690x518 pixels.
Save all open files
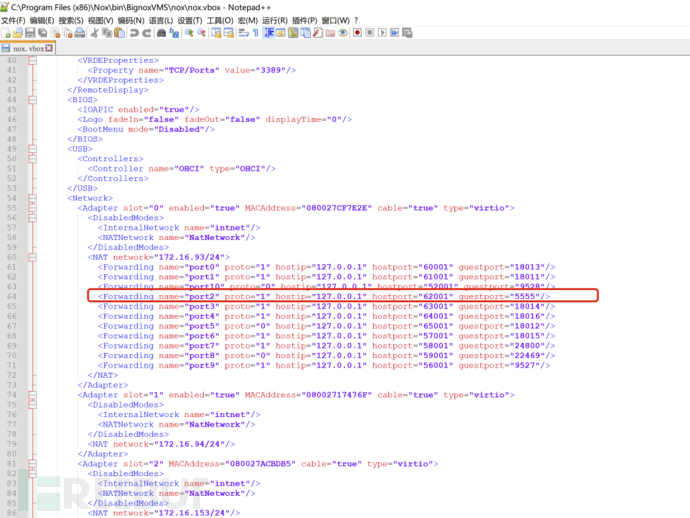[x=42, y=33]
